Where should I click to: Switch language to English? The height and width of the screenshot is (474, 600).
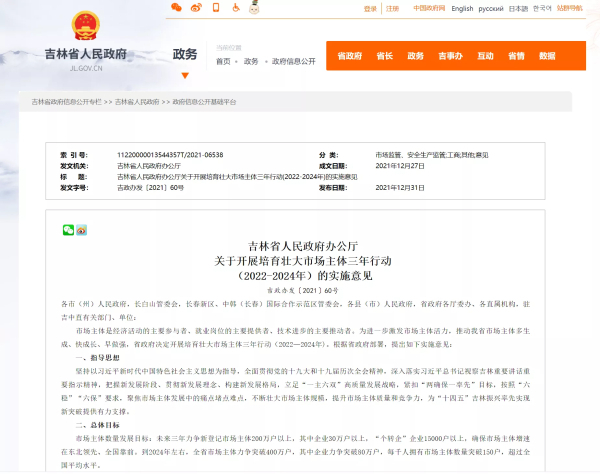[462, 9]
